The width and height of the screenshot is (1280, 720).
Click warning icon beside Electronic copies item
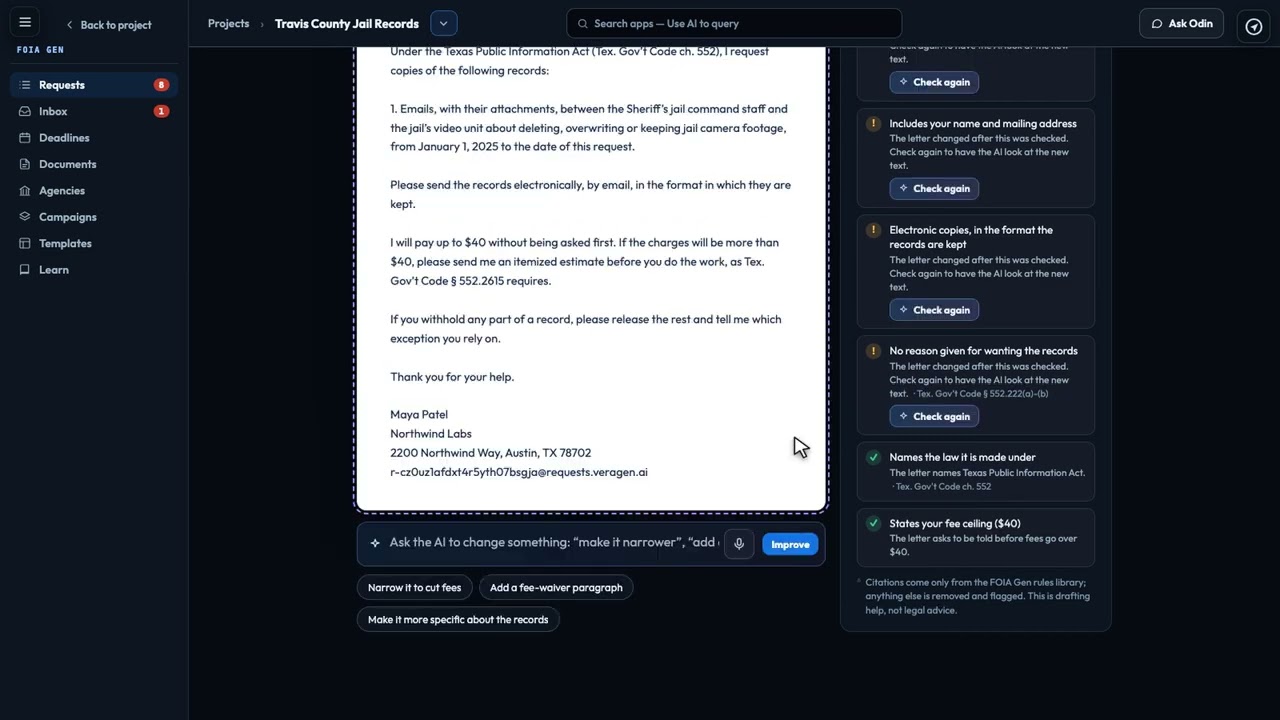873,230
